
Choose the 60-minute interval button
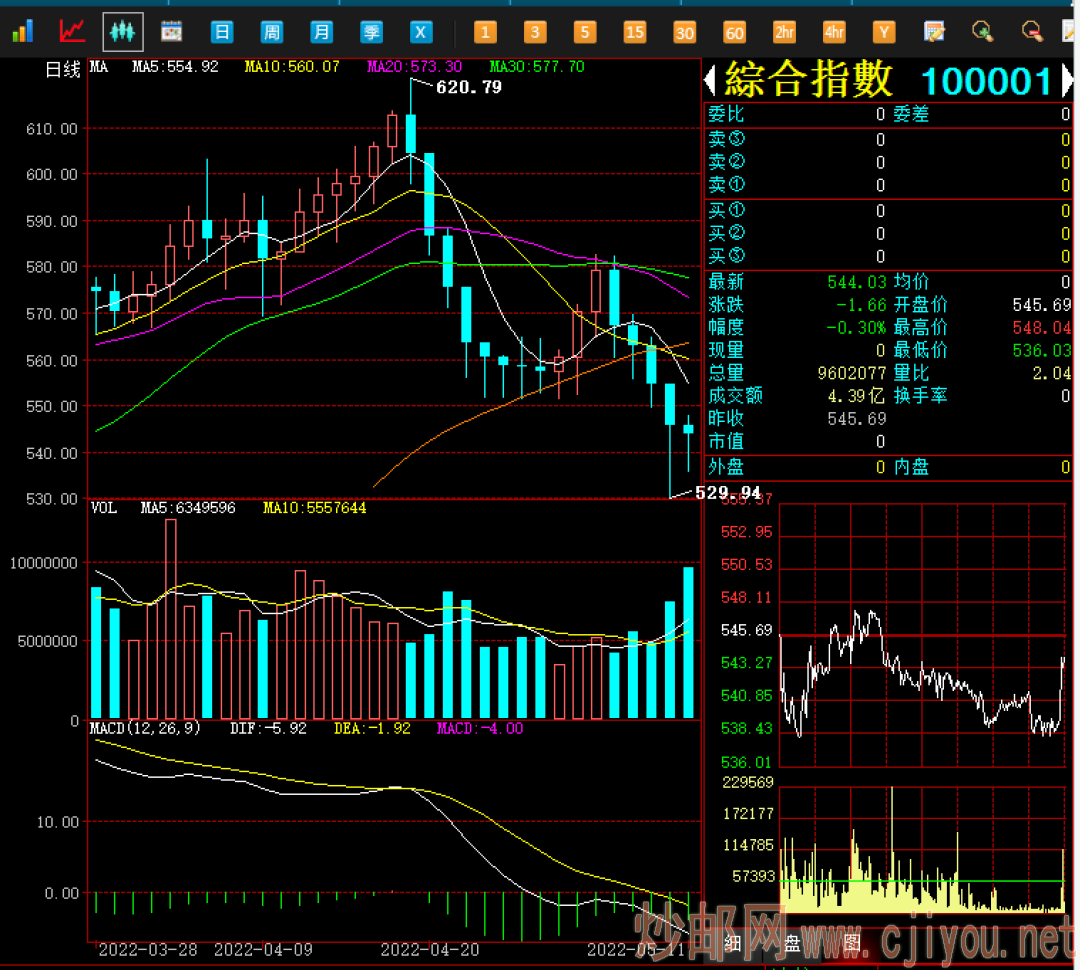point(735,32)
